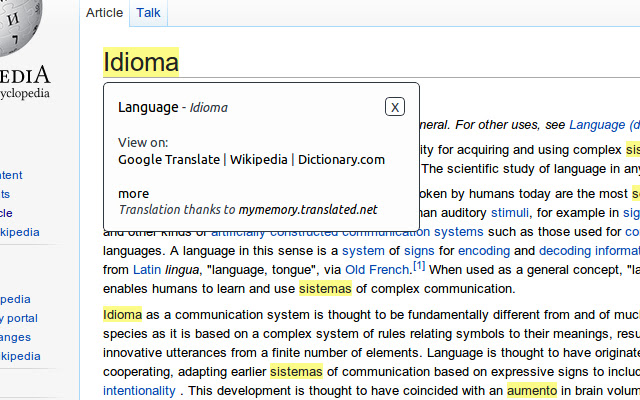The width and height of the screenshot is (640, 400).
Task: Switch to the Talk tab
Action: click(148, 13)
